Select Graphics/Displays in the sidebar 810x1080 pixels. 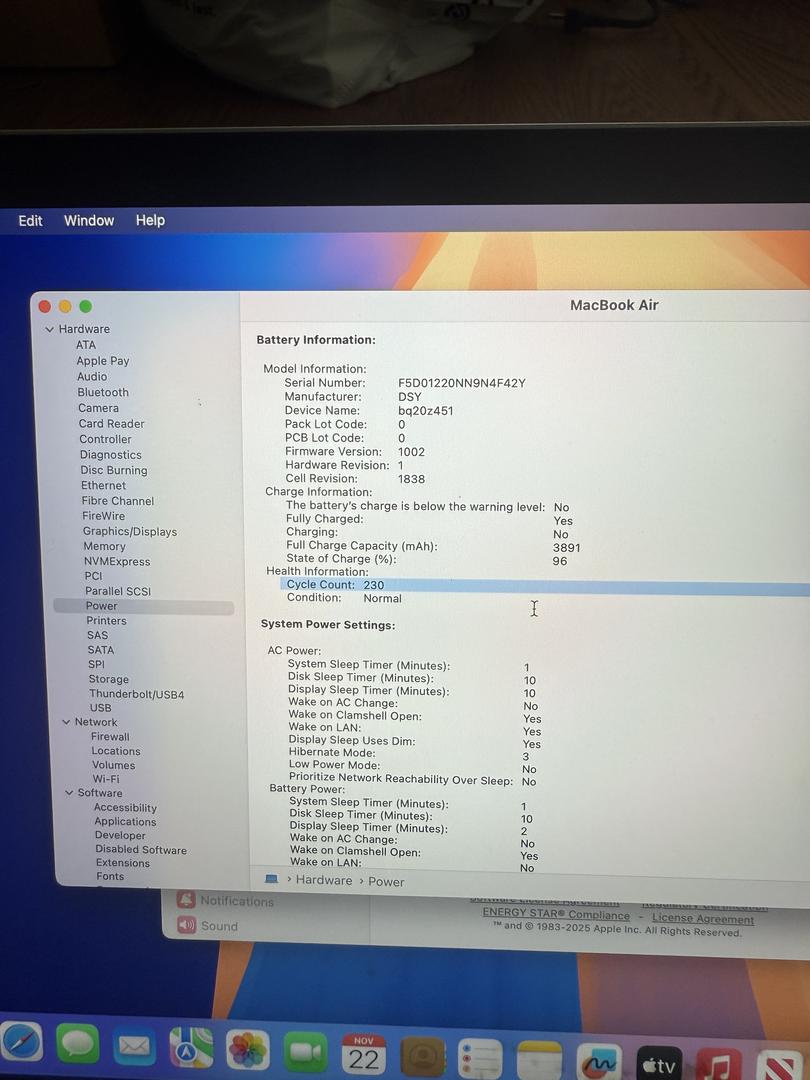click(130, 531)
